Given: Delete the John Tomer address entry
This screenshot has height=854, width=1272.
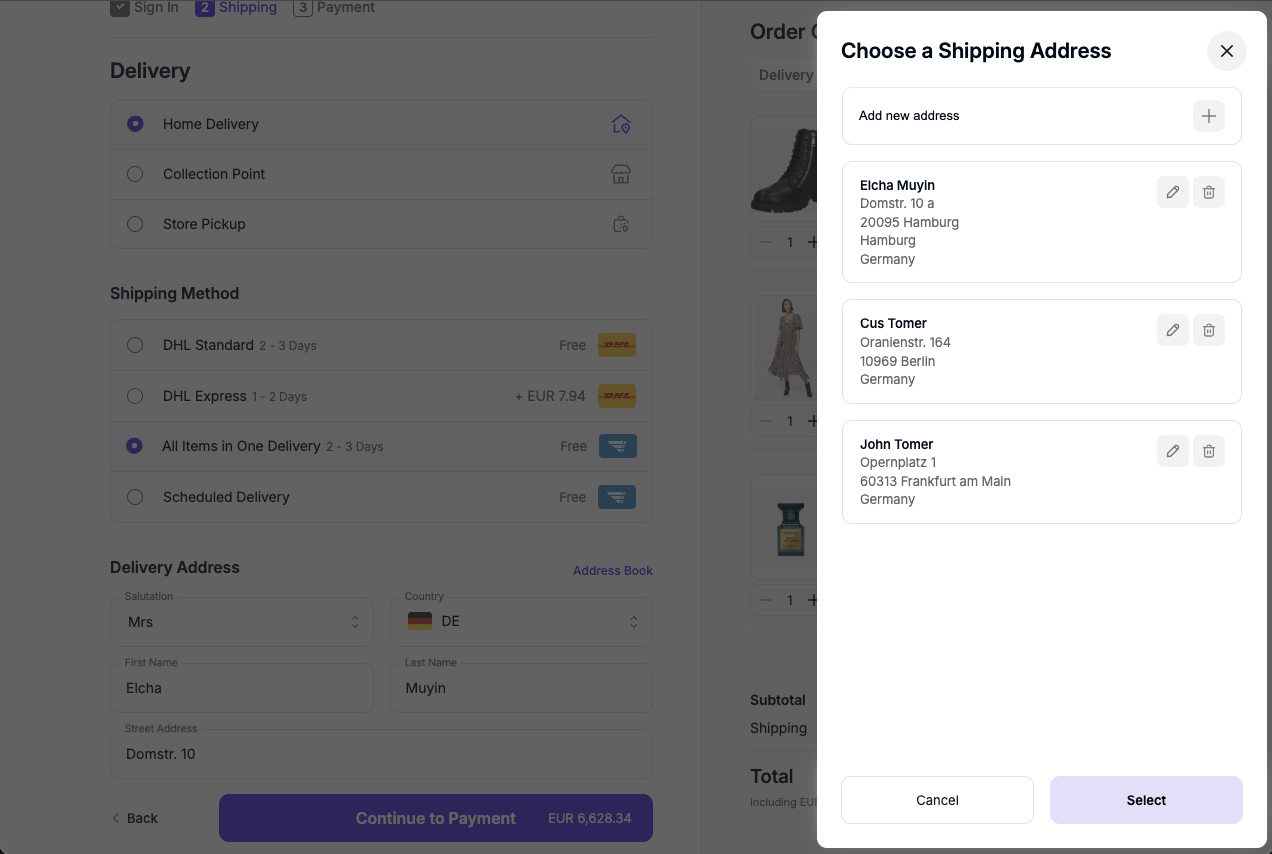Looking at the screenshot, I should pyautogui.click(x=1209, y=451).
